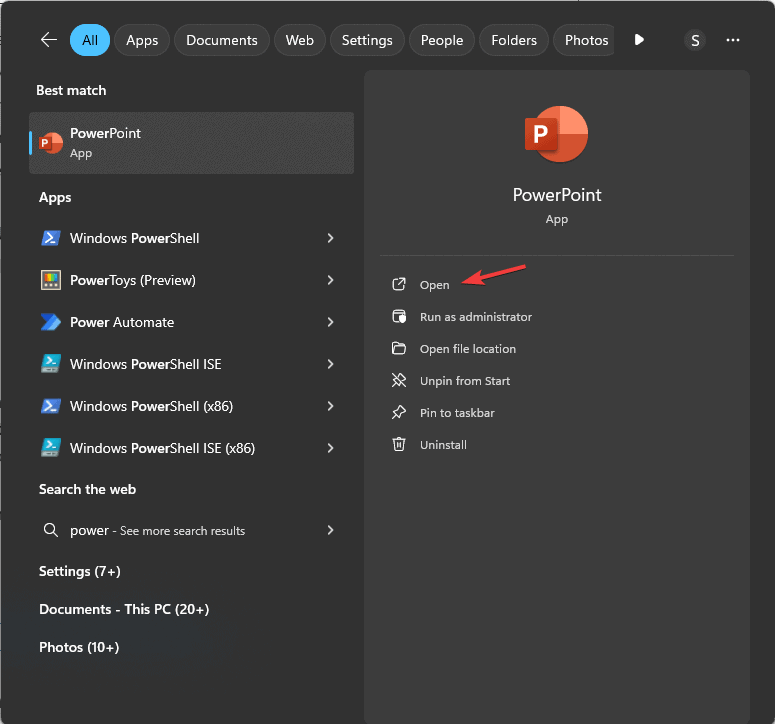The image size is (775, 724).
Task: Click the large PowerPoint logo in preview pane
Action: 557,134
